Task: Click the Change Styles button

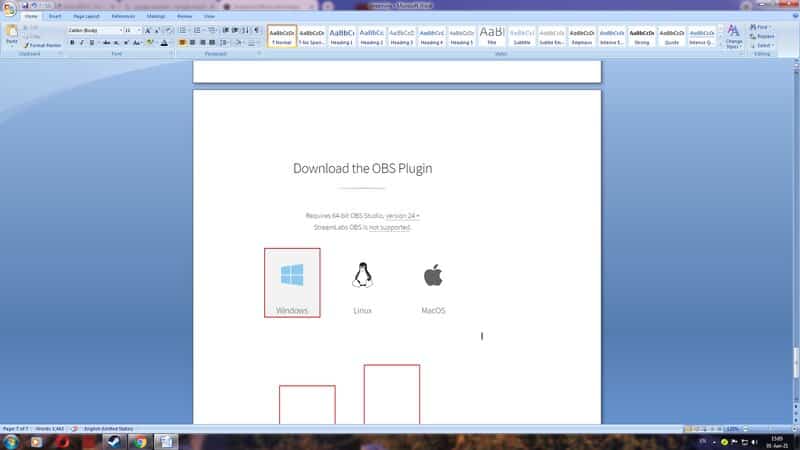Action: (x=734, y=36)
